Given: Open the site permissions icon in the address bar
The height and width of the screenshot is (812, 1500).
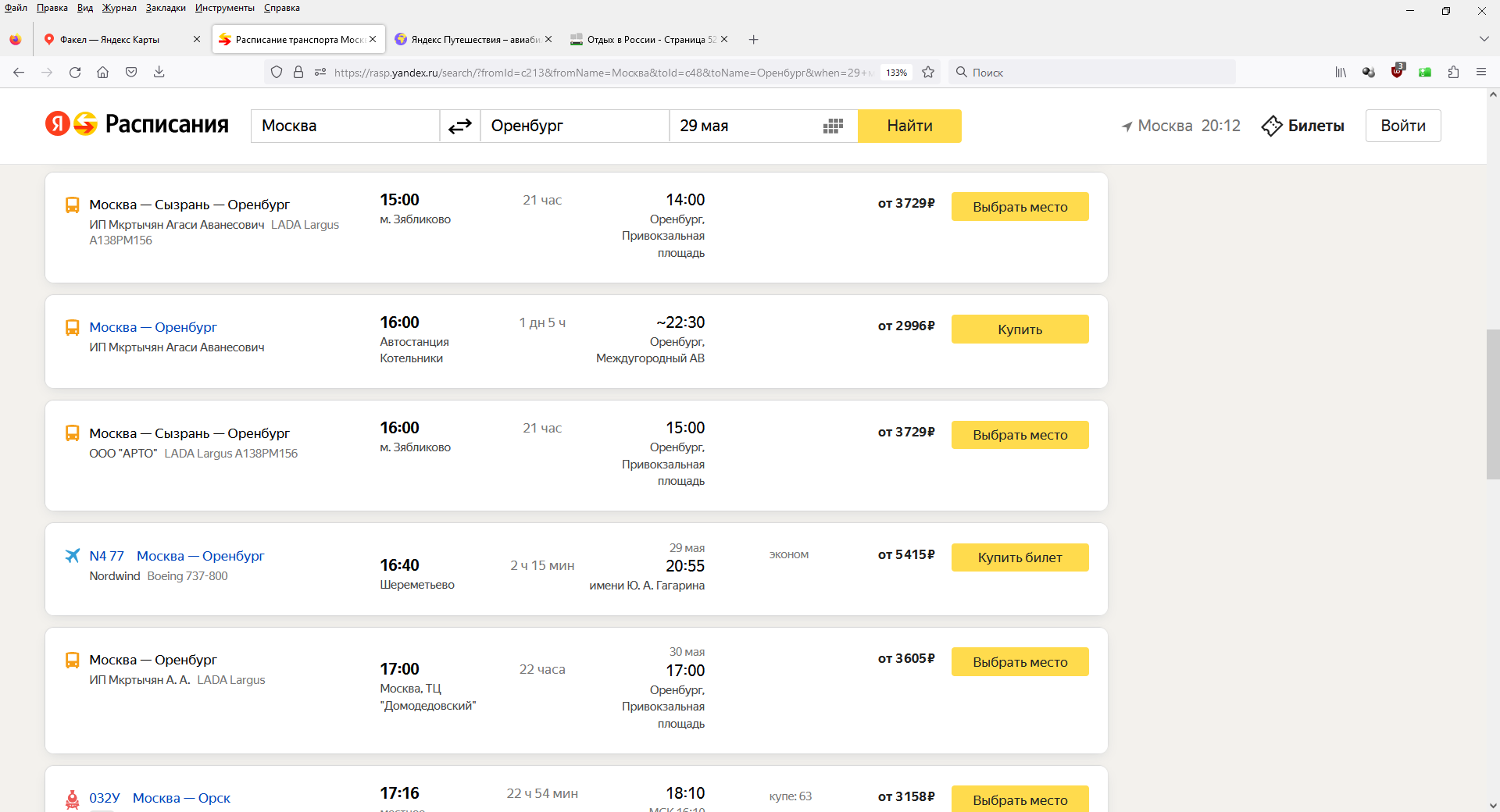Looking at the screenshot, I should click(x=320, y=72).
